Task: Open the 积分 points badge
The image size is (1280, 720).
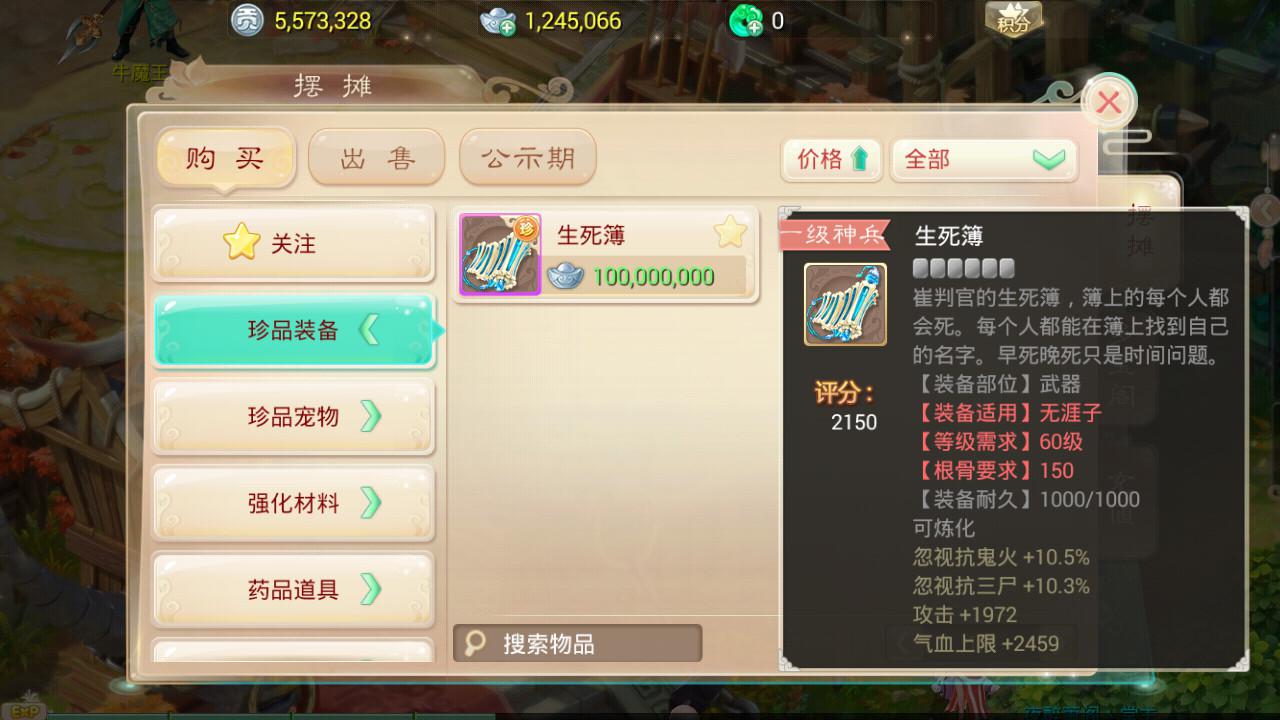Action: 1013,20
